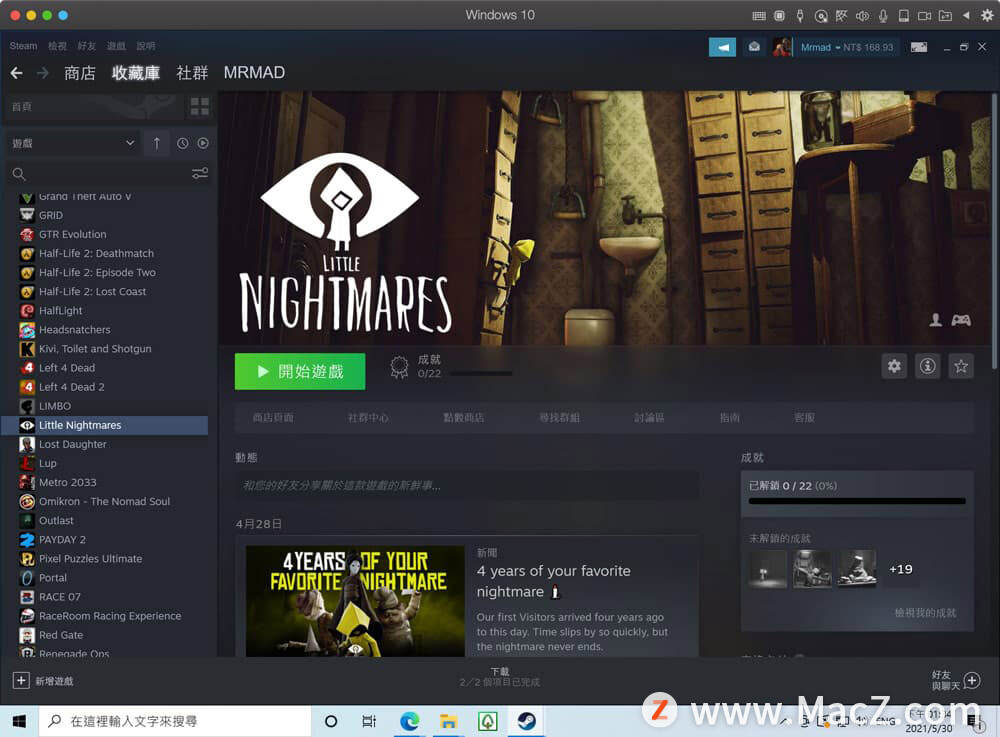Screen dimensions: 1000x737
Task: Click the green 開始遊戲 play button
Action: tap(300, 371)
